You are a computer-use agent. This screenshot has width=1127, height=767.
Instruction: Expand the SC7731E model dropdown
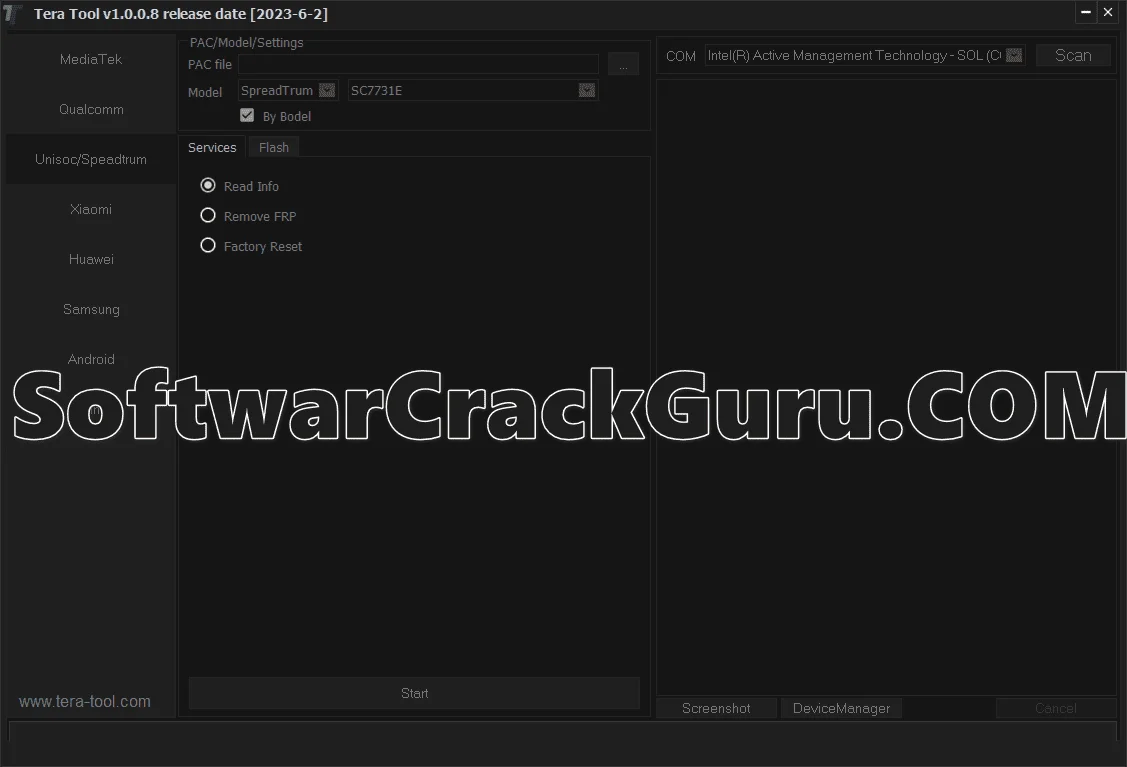(586, 91)
